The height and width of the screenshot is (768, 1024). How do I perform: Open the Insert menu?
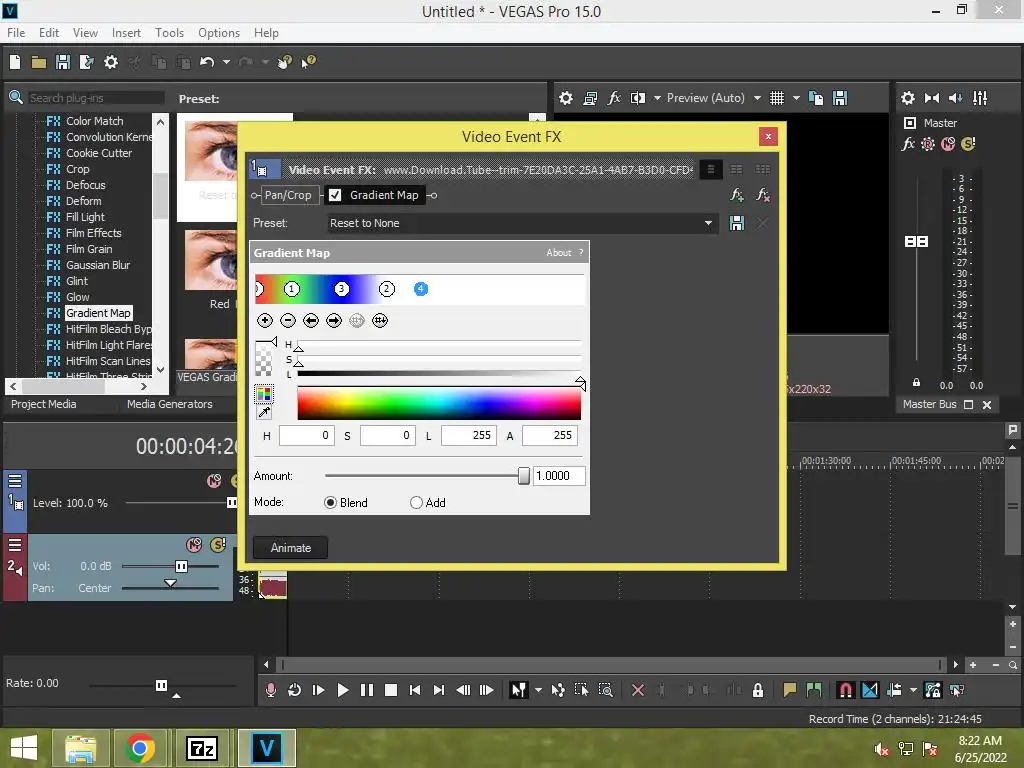[126, 33]
